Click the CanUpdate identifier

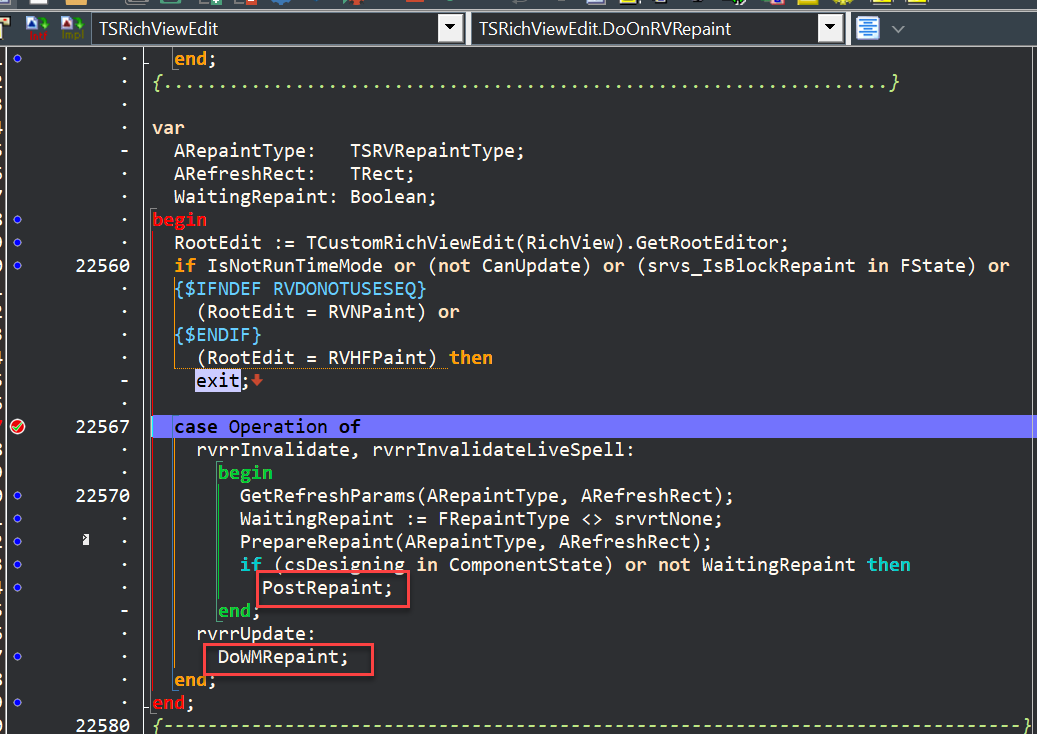pyautogui.click(x=530, y=266)
